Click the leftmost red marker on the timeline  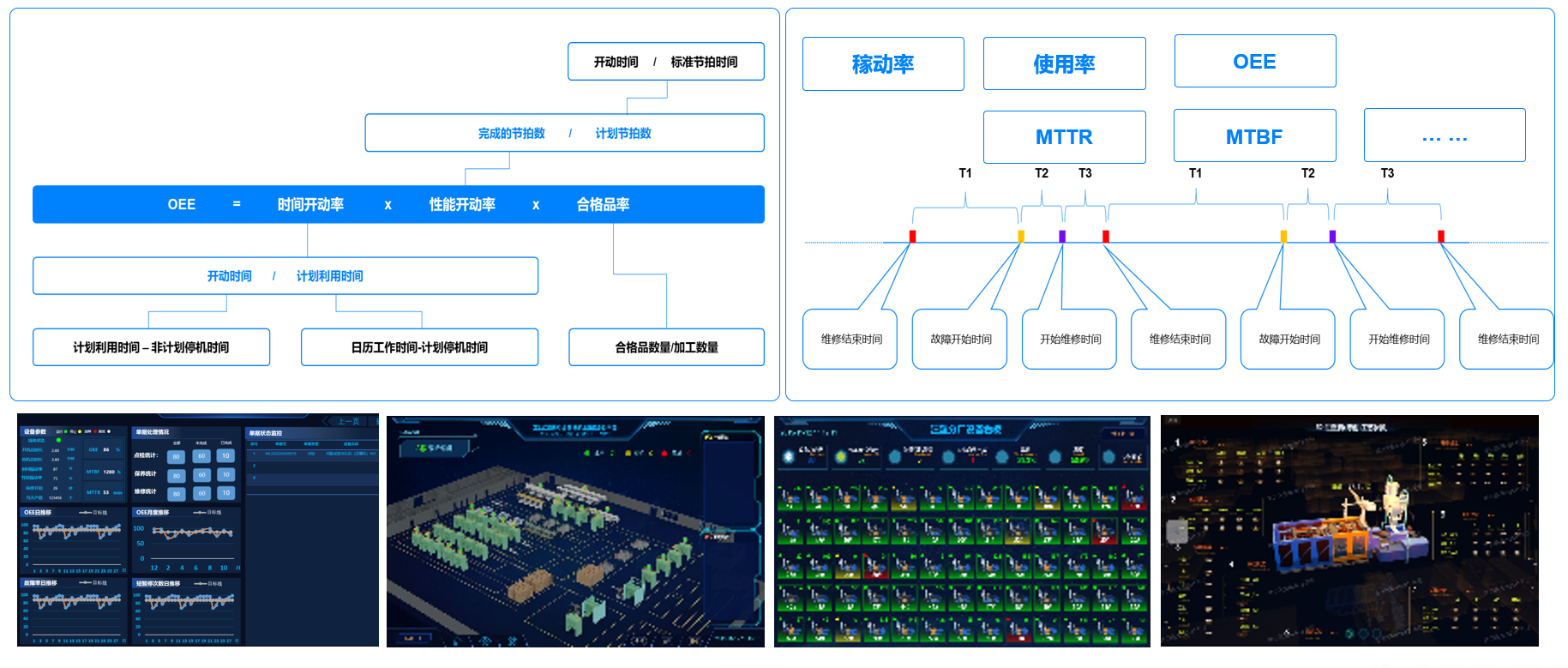pyautogui.click(x=912, y=237)
